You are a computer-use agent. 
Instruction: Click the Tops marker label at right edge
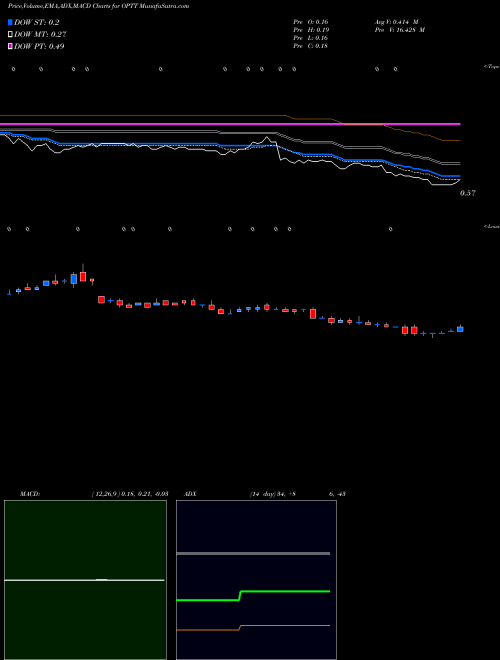[492, 67]
